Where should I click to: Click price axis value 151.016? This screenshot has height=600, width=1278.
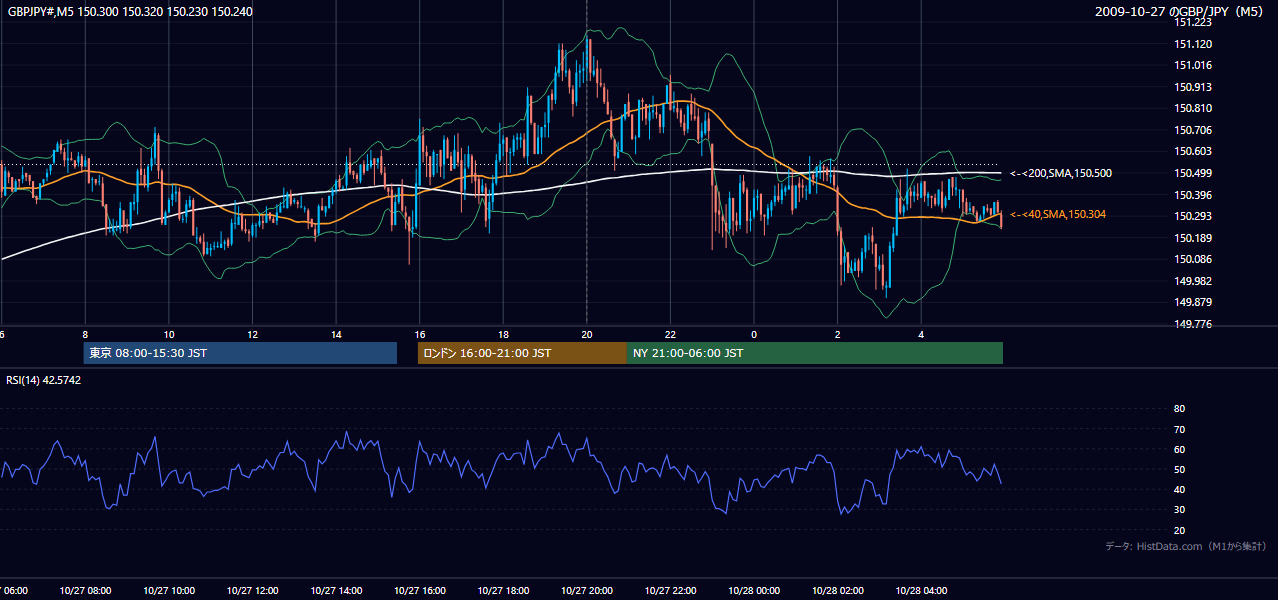point(1195,66)
